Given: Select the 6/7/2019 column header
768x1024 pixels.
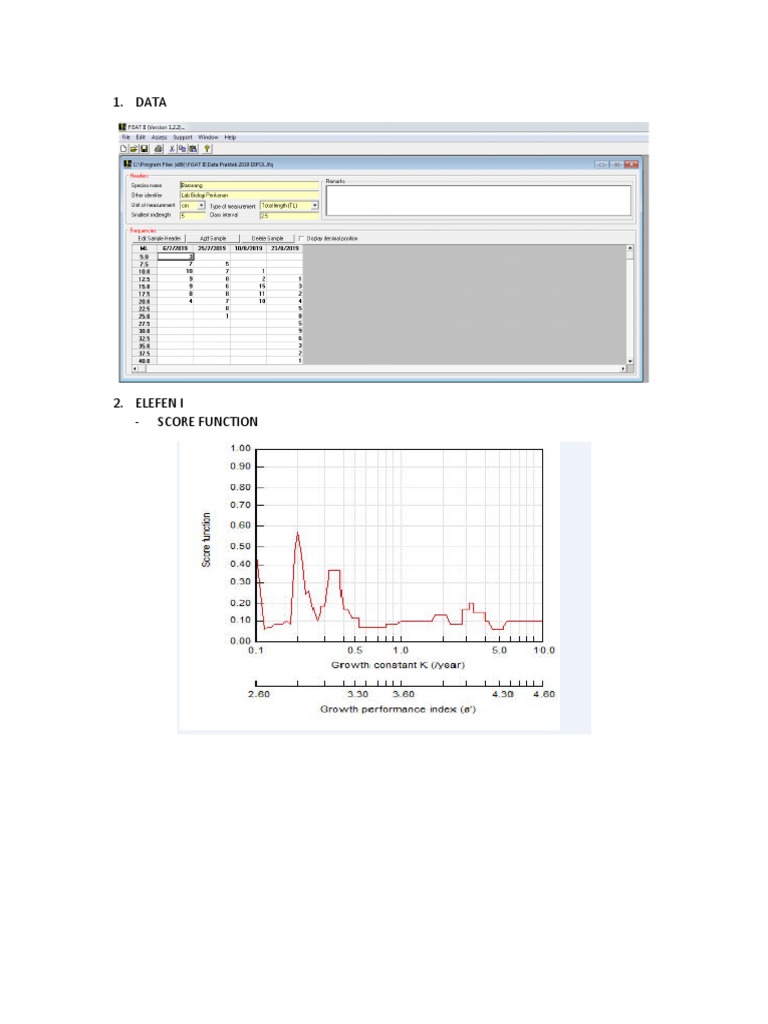Looking at the screenshot, I should (175, 249).
